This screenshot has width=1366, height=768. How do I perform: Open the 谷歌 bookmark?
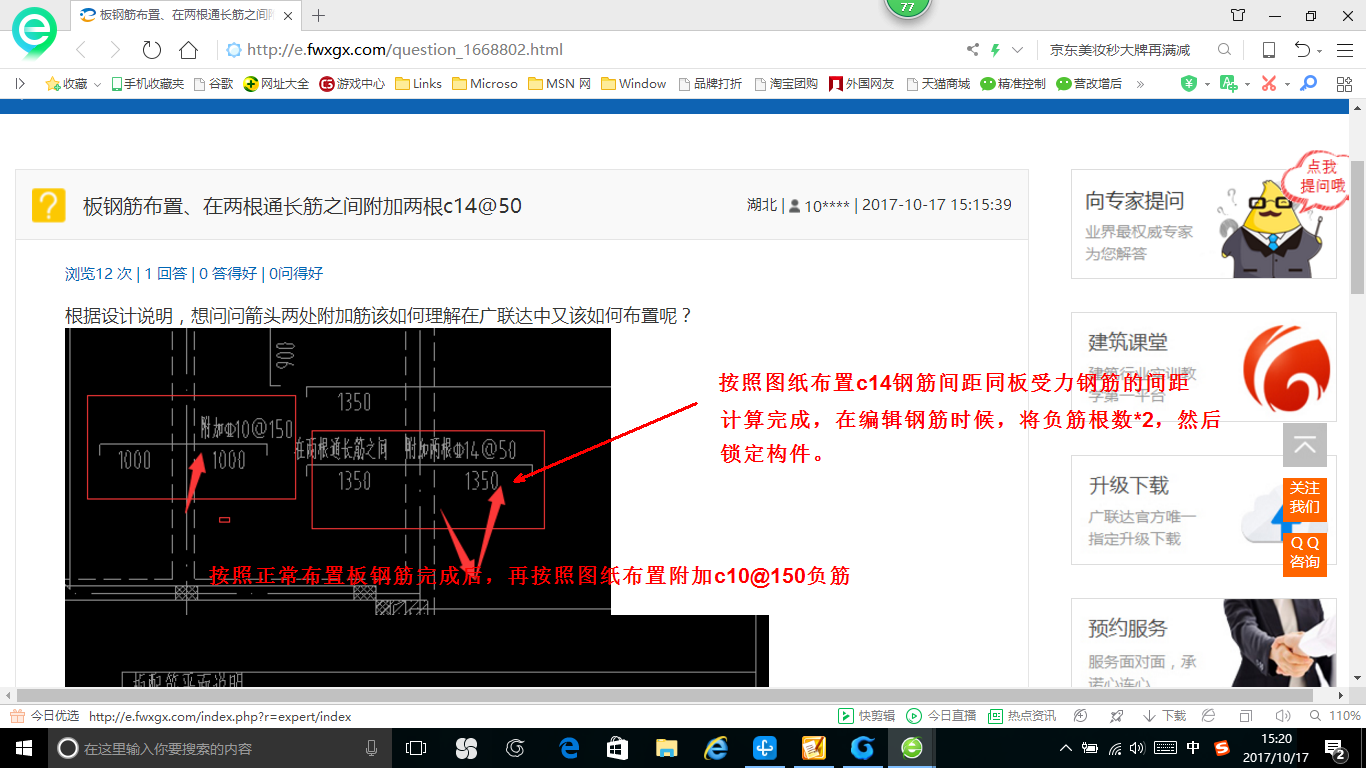tap(214, 84)
